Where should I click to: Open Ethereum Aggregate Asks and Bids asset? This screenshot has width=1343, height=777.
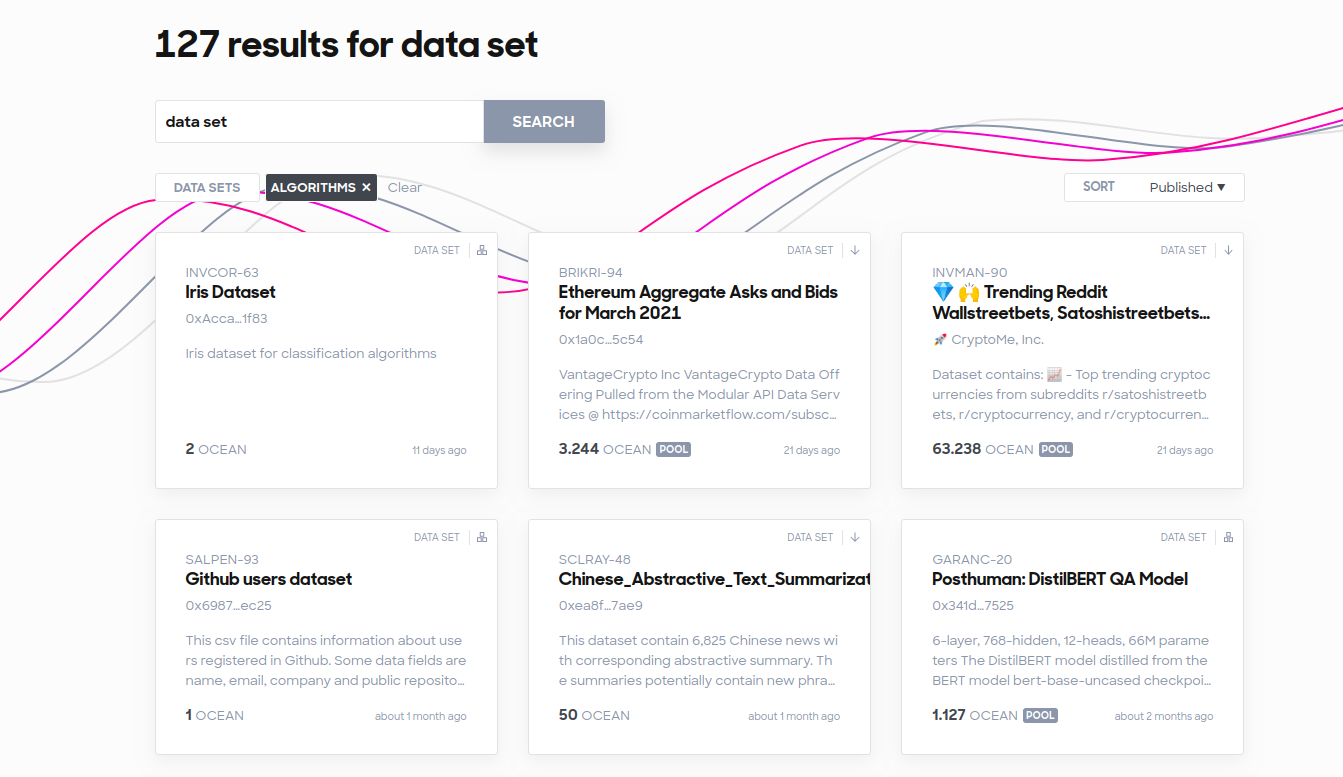pyautogui.click(x=697, y=302)
